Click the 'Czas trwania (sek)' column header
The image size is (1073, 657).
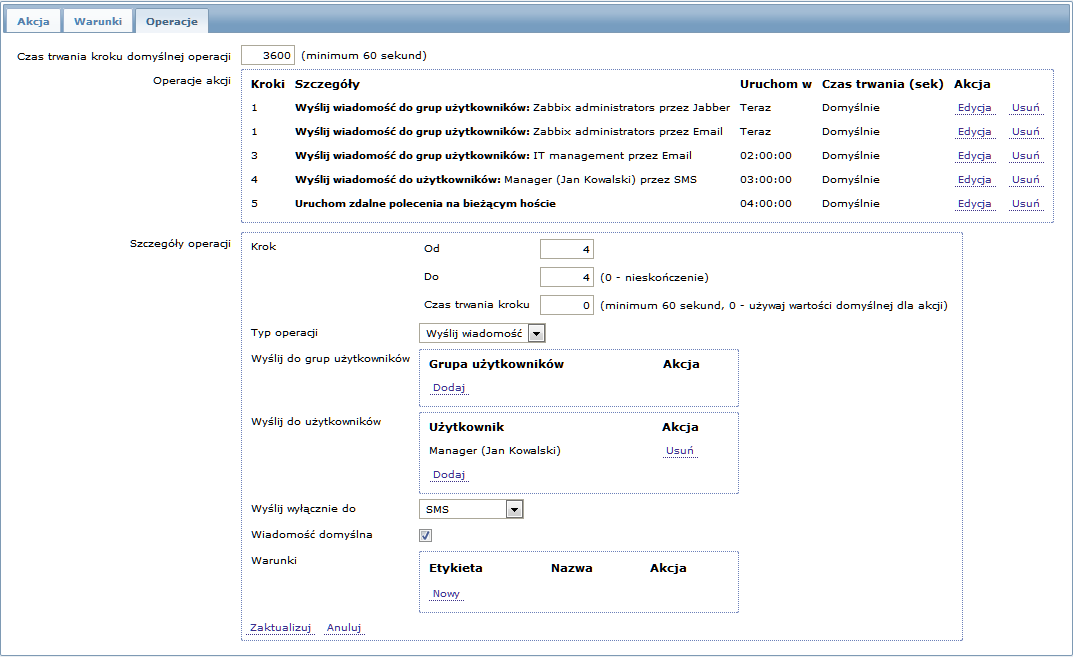click(x=882, y=84)
